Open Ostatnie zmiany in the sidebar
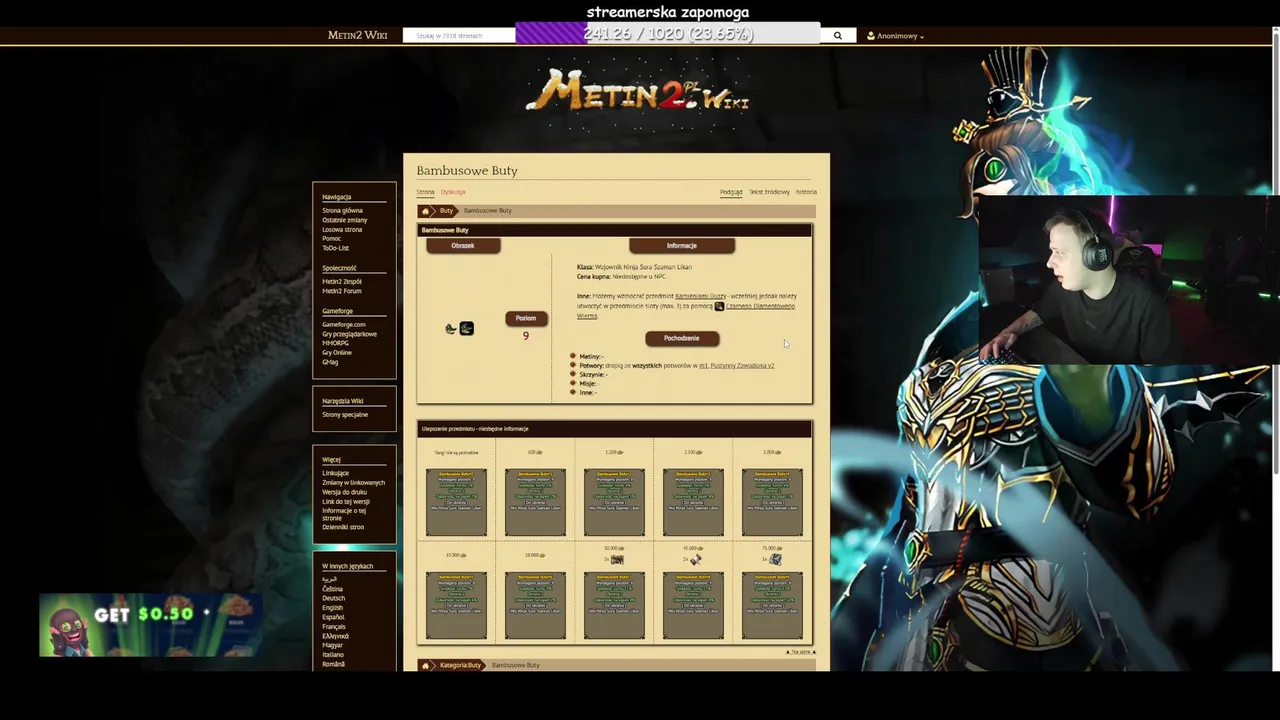 click(x=344, y=220)
